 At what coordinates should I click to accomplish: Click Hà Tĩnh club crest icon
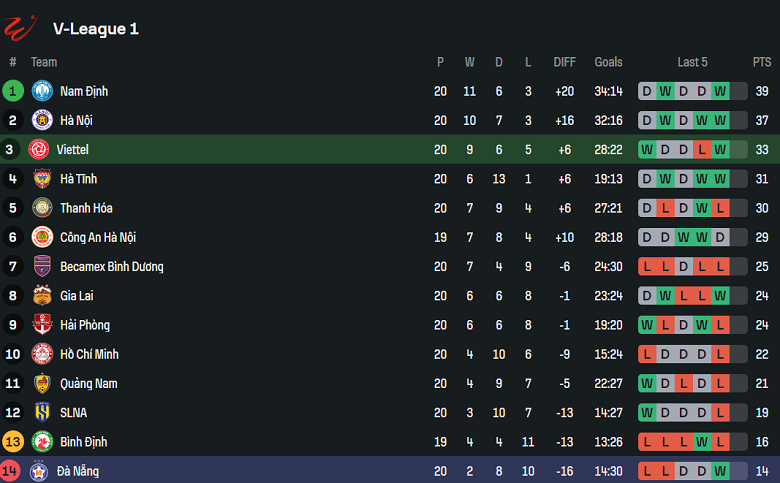[41, 179]
